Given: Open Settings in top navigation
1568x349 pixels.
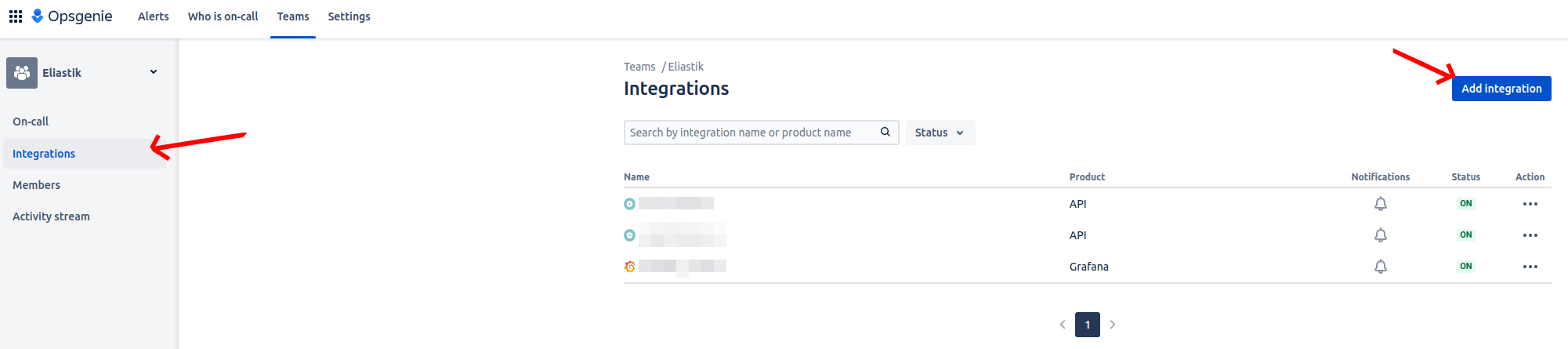Looking at the screenshot, I should [x=349, y=16].
